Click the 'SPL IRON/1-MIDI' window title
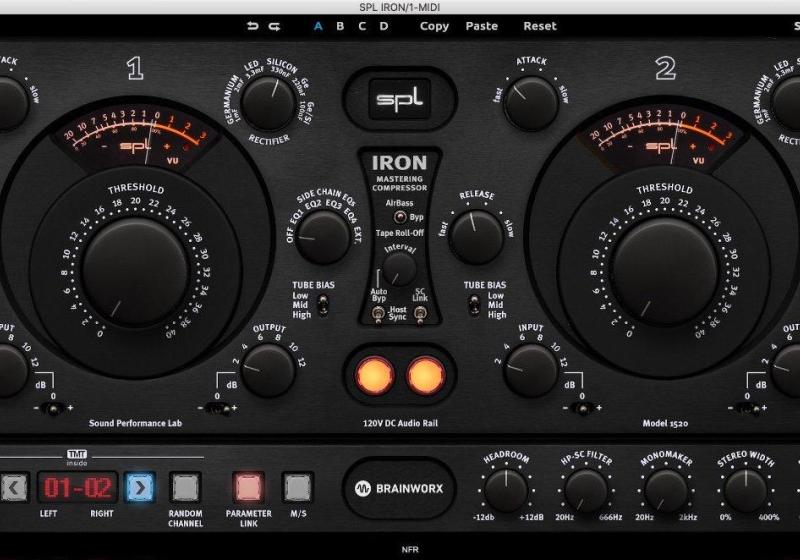Viewport: 800px width, 560px height. (x=399, y=7)
